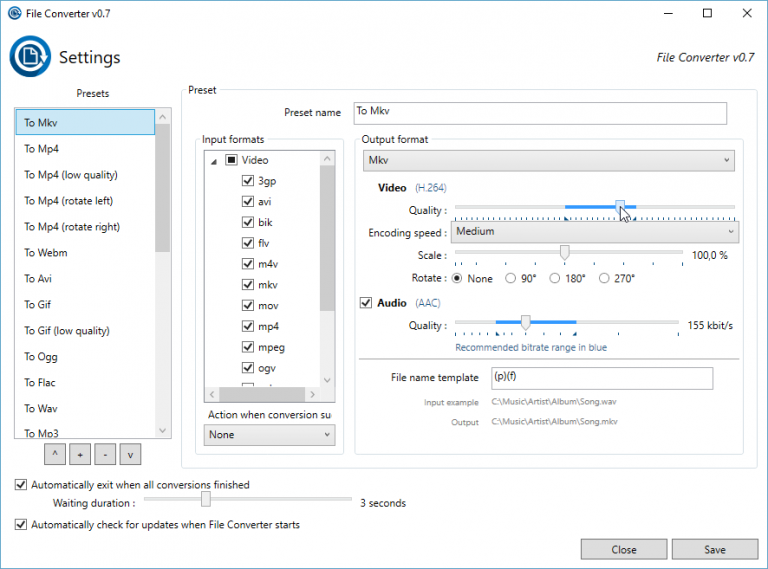Screen dimensions: 768x569
Task: Open the Mkv output format dropdown
Action: 549,161
